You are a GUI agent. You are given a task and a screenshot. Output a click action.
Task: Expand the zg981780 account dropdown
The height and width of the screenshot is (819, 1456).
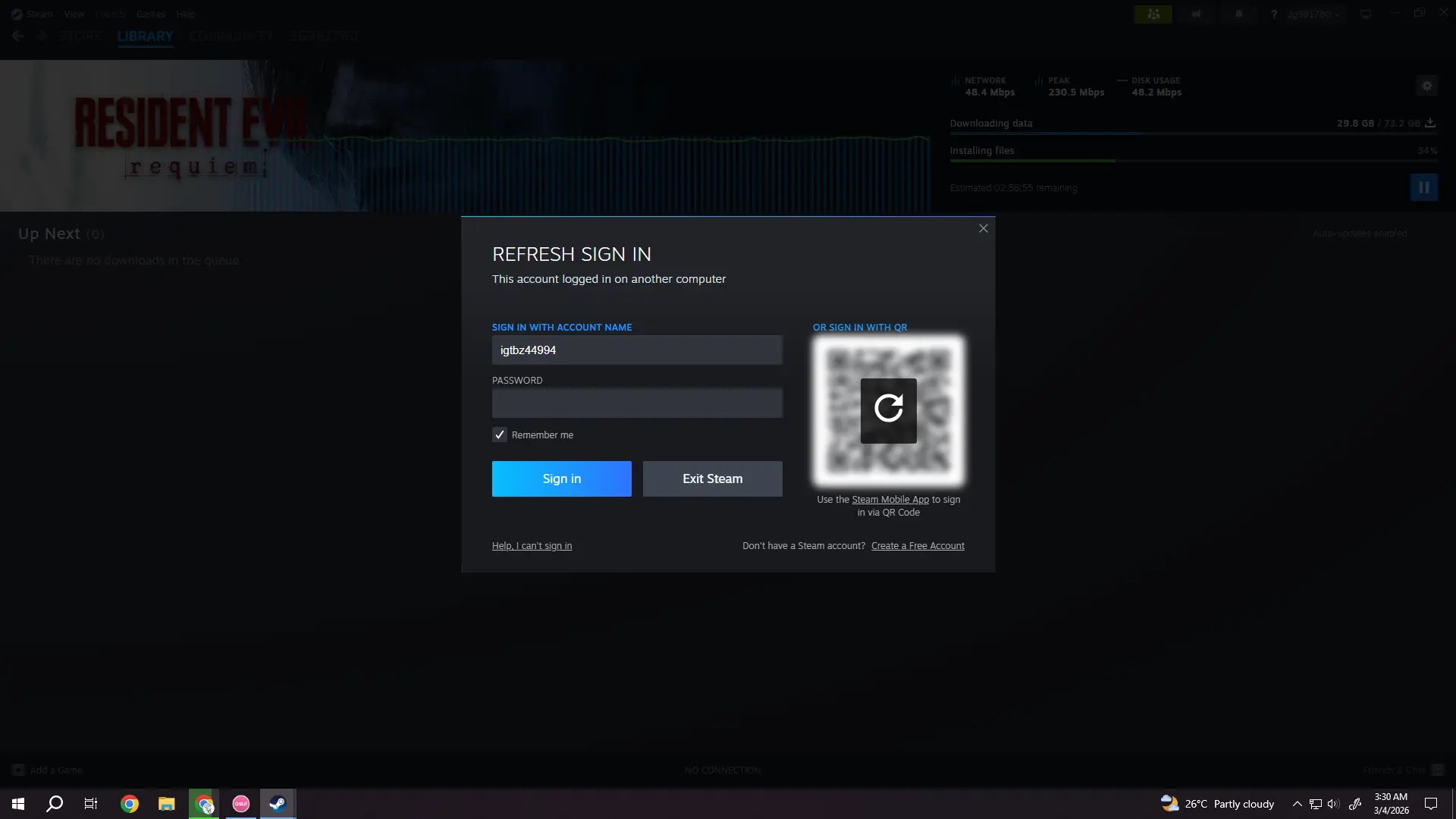1313,14
